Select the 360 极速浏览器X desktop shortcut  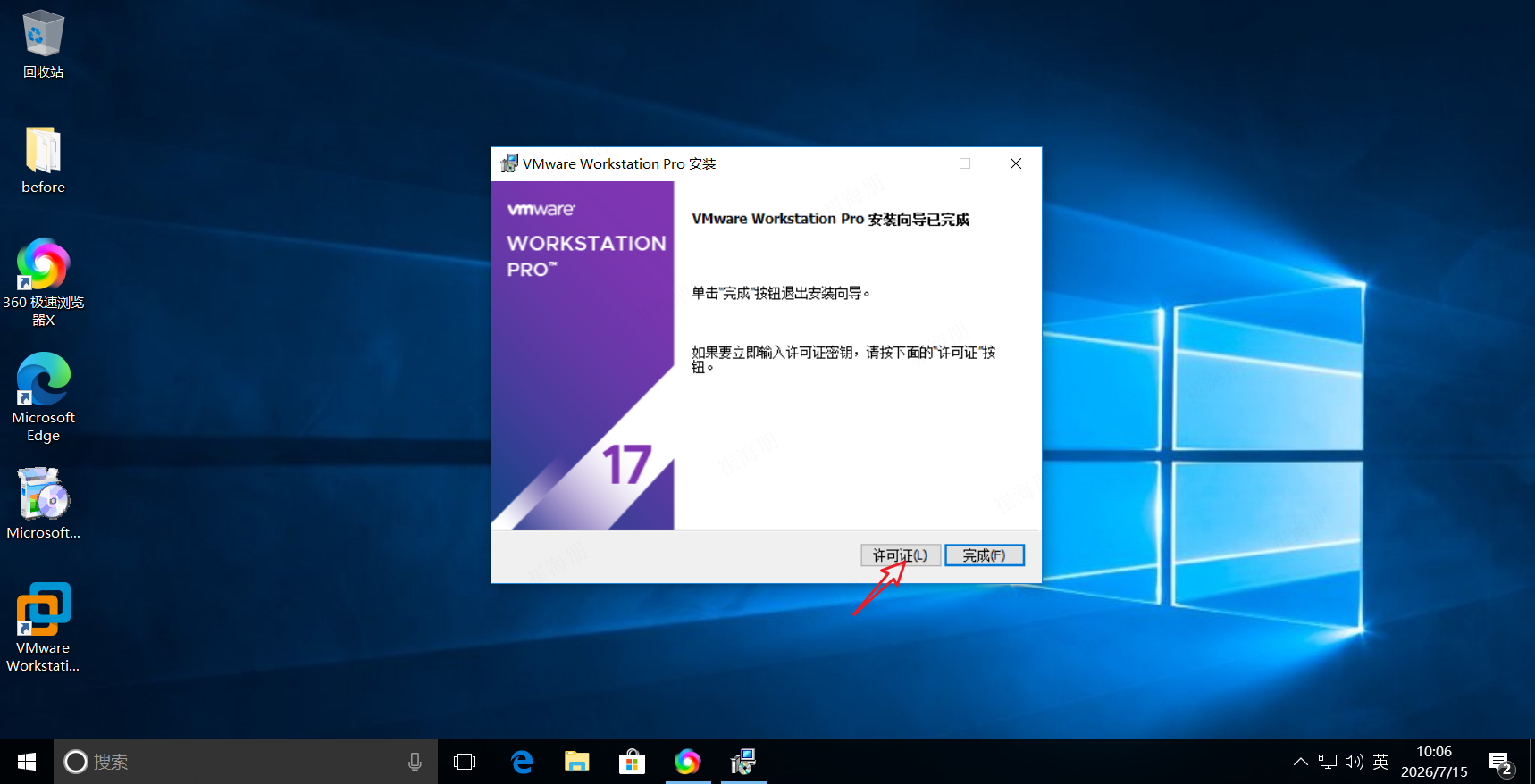click(43, 282)
